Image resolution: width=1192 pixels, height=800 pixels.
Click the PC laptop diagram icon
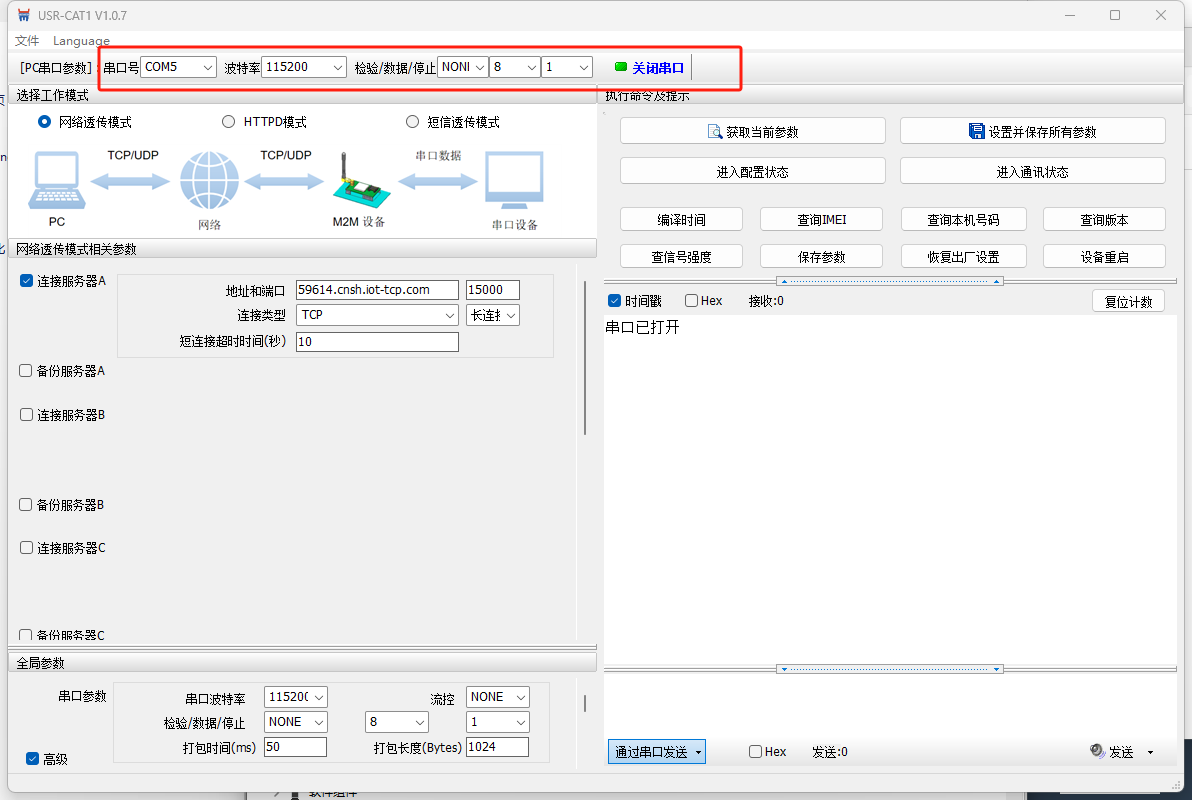tap(57, 182)
